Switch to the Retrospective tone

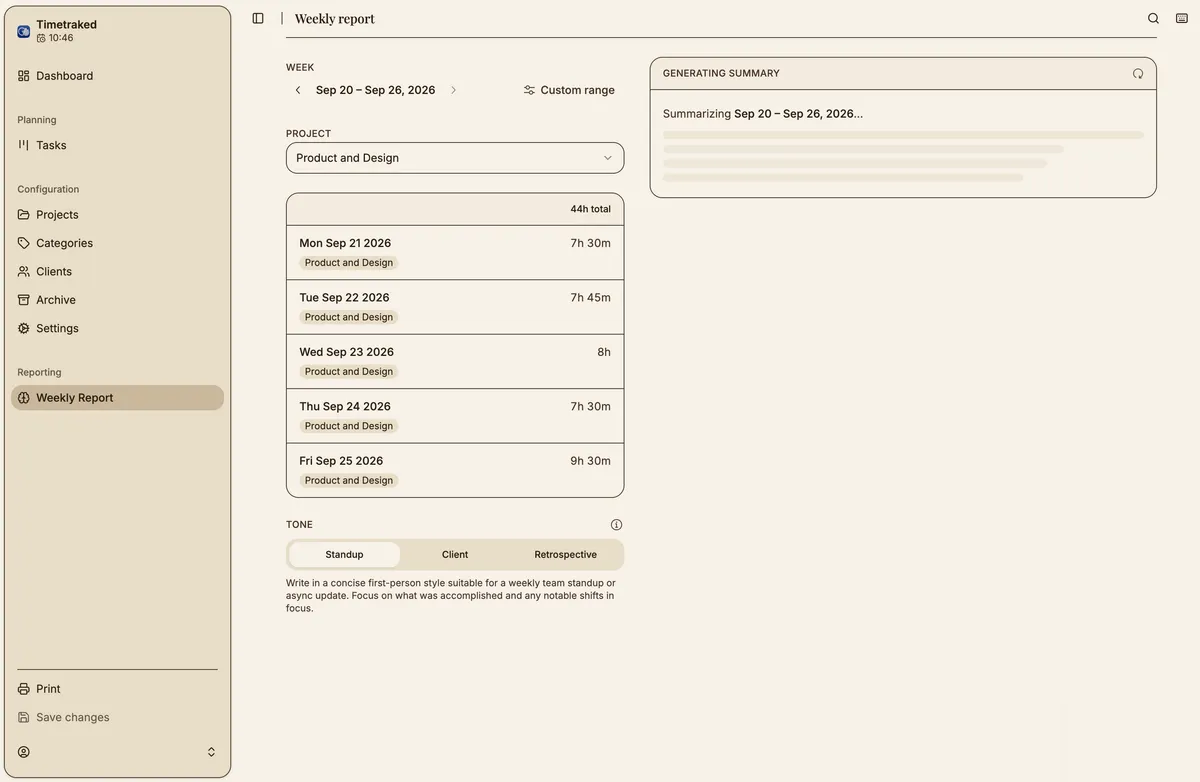point(565,555)
